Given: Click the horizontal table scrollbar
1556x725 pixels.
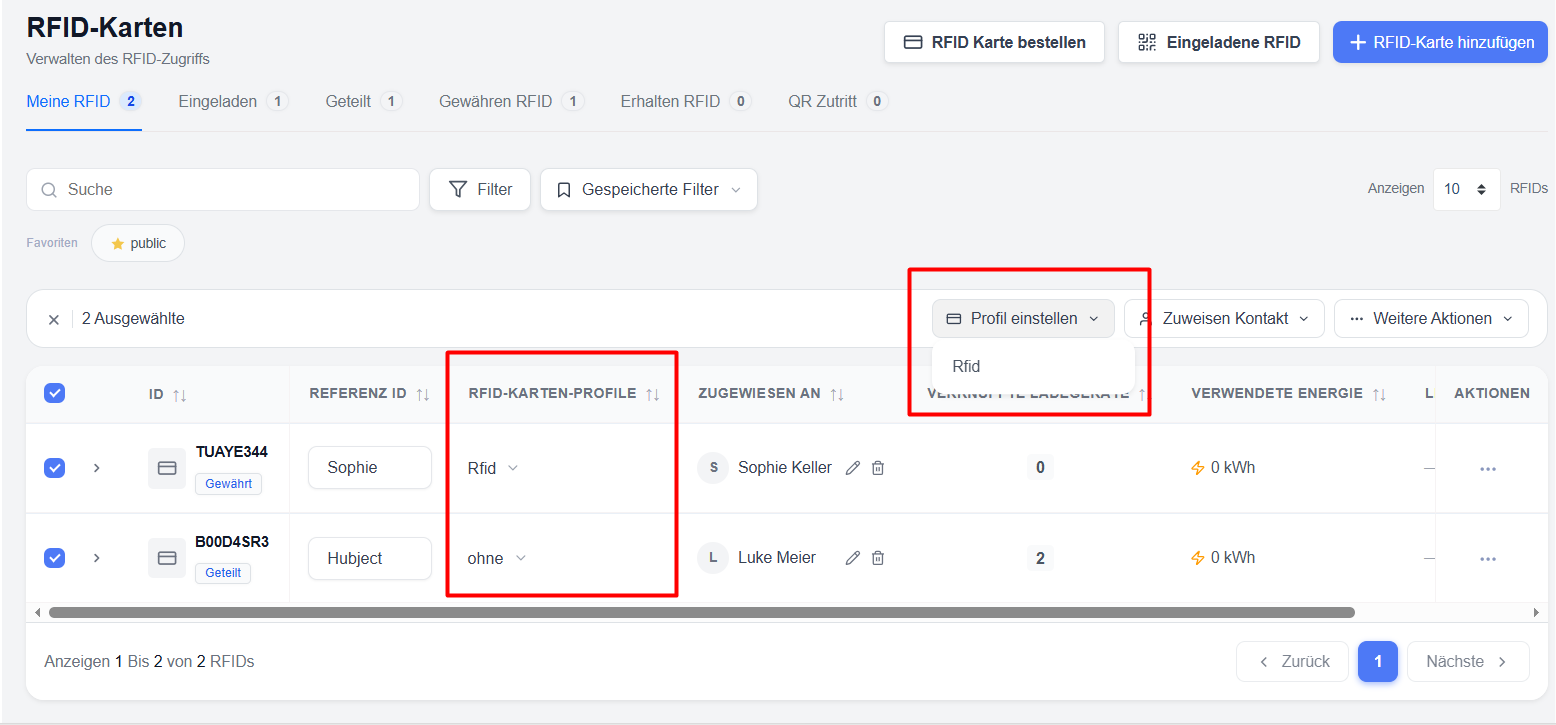Looking at the screenshot, I should pyautogui.click(x=701, y=612).
